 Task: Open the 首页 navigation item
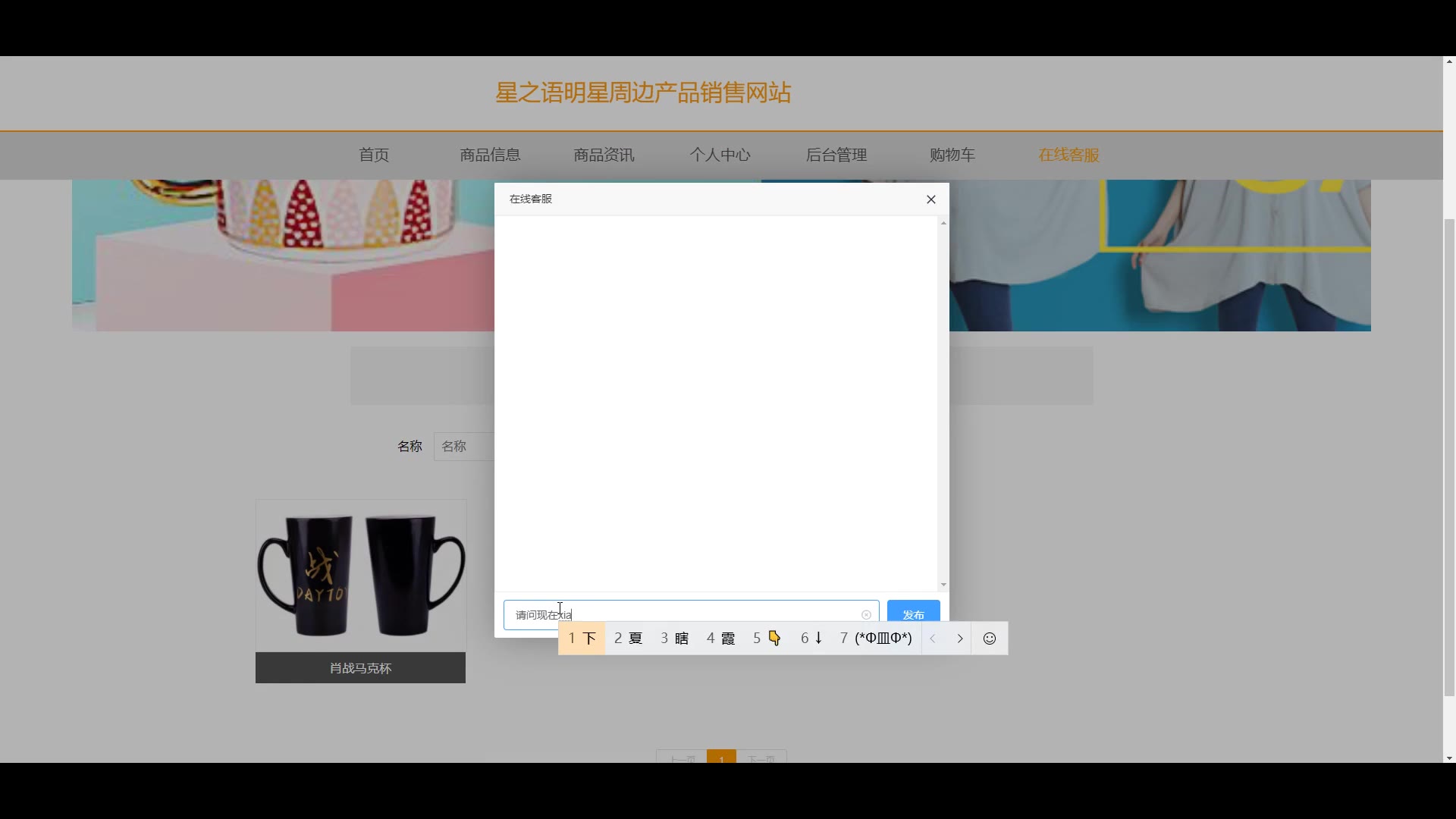coord(374,155)
